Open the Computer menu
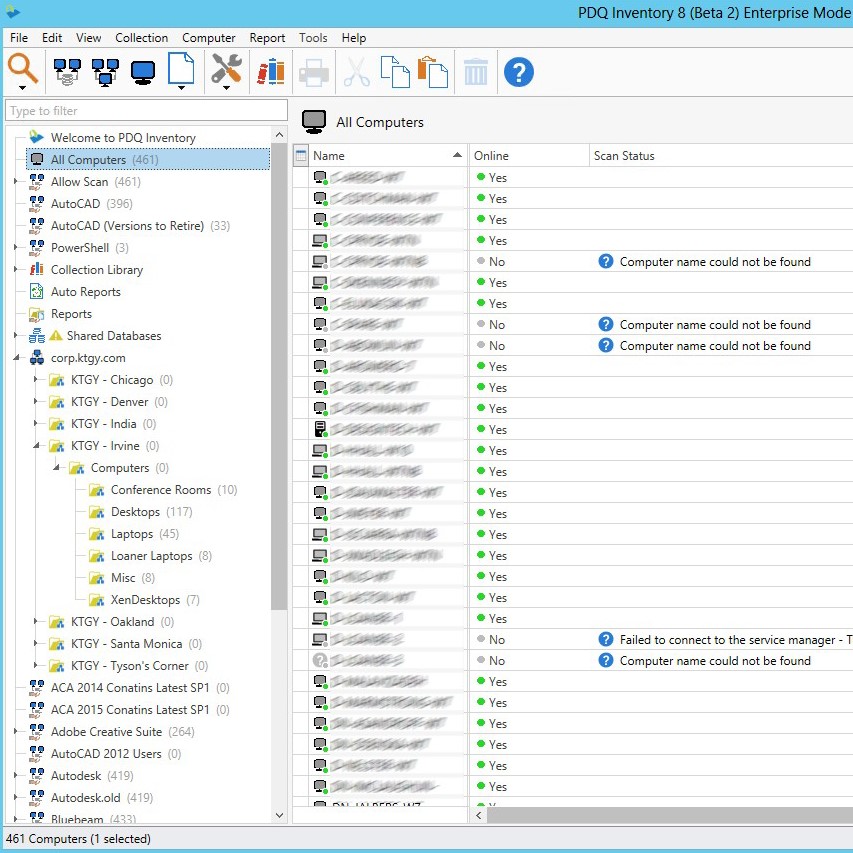This screenshot has height=853, width=853. point(209,38)
